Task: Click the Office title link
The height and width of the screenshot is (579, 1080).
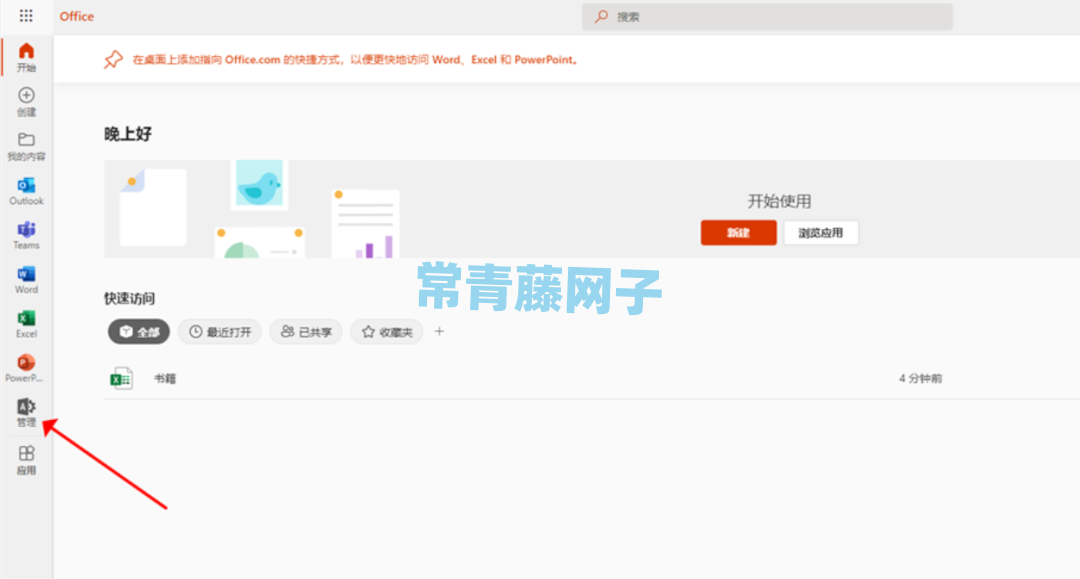Action: [x=76, y=17]
